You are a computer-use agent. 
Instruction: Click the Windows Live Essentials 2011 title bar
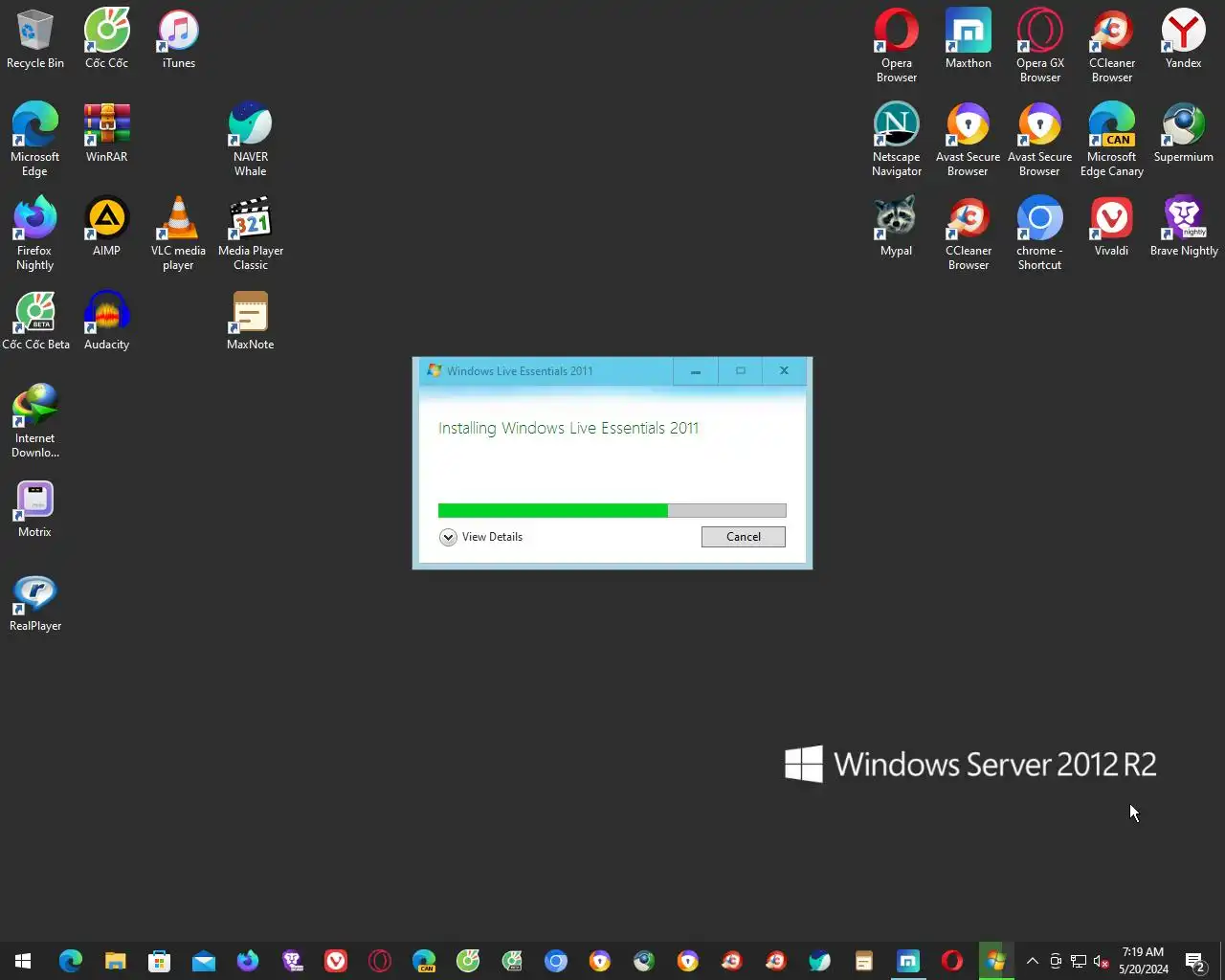point(546,370)
